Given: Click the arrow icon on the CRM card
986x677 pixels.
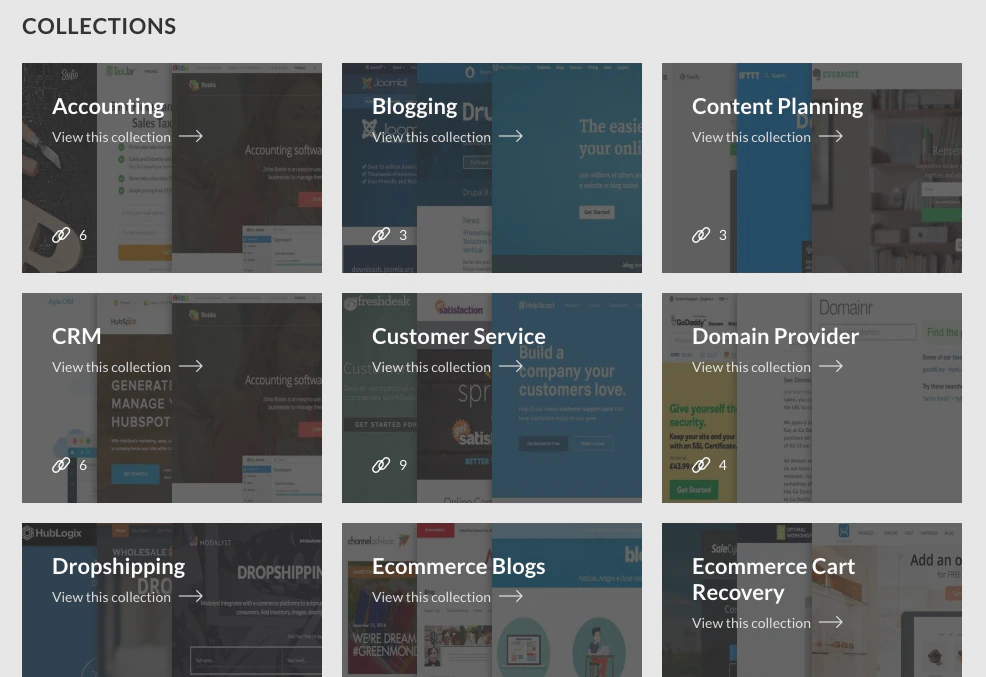Looking at the screenshot, I should point(190,366).
